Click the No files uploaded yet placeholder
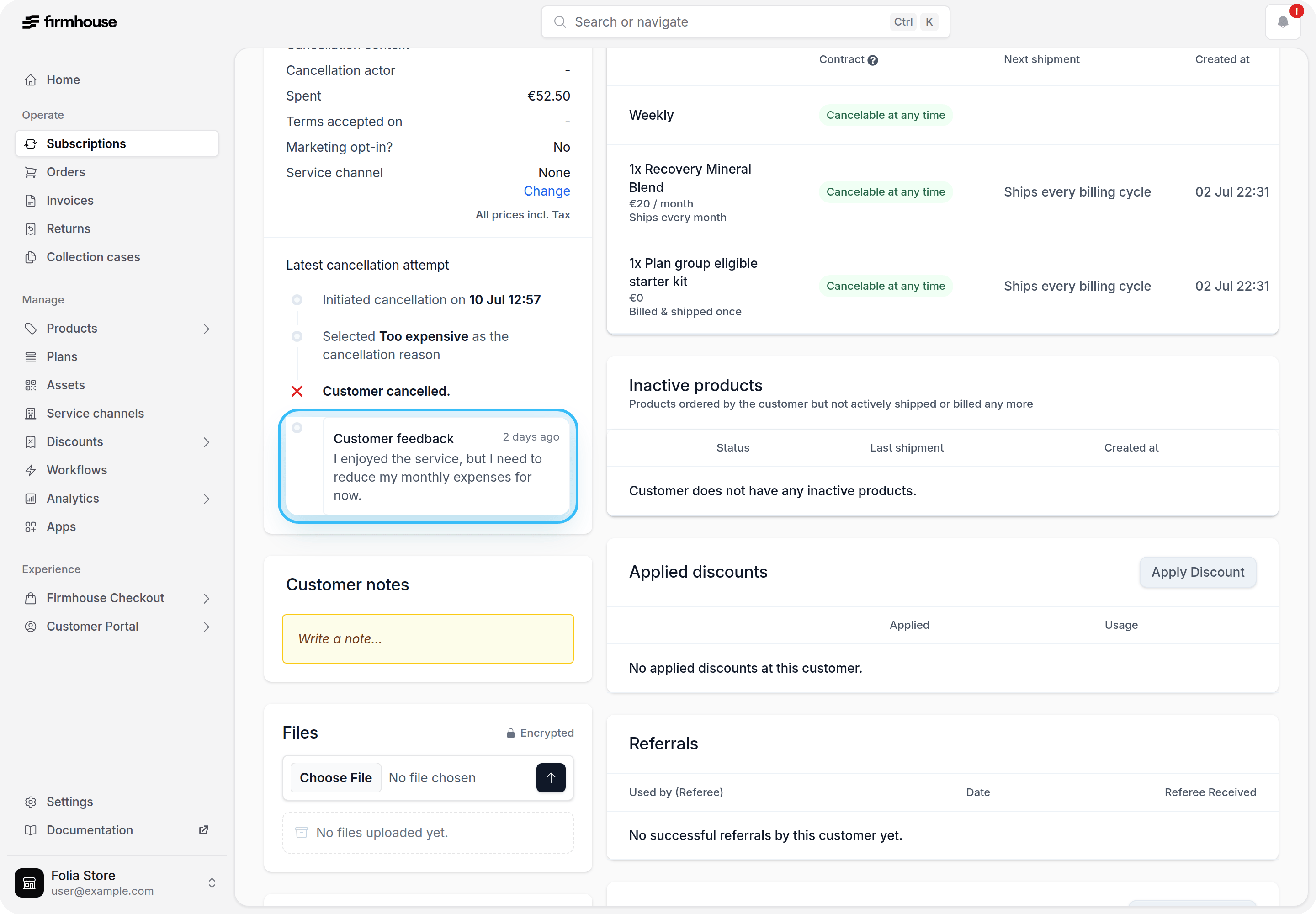 coord(428,833)
